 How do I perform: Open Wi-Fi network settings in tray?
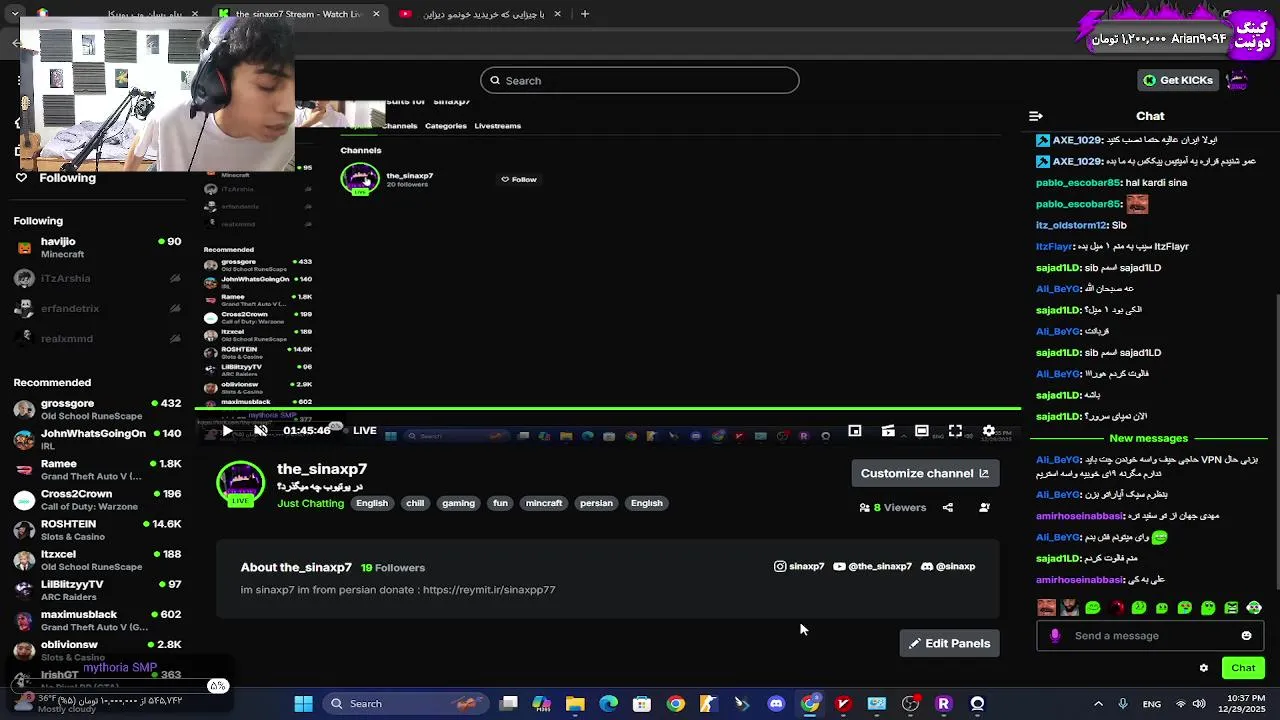1180,703
